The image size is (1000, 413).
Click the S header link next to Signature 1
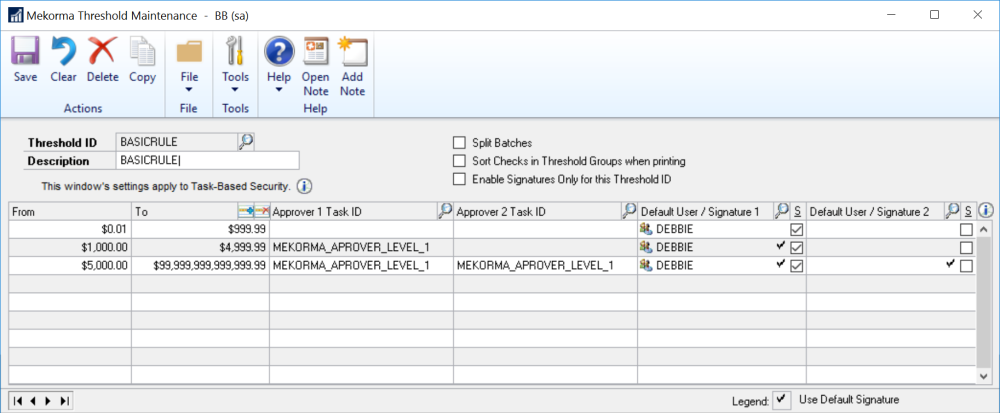(x=797, y=211)
